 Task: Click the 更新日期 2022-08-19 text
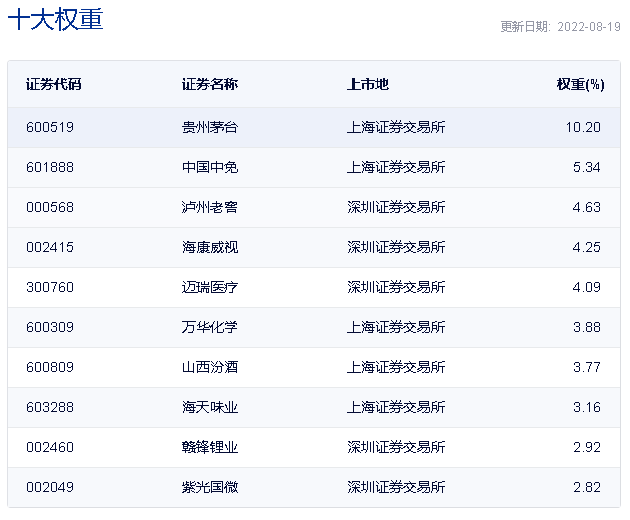pos(560,27)
